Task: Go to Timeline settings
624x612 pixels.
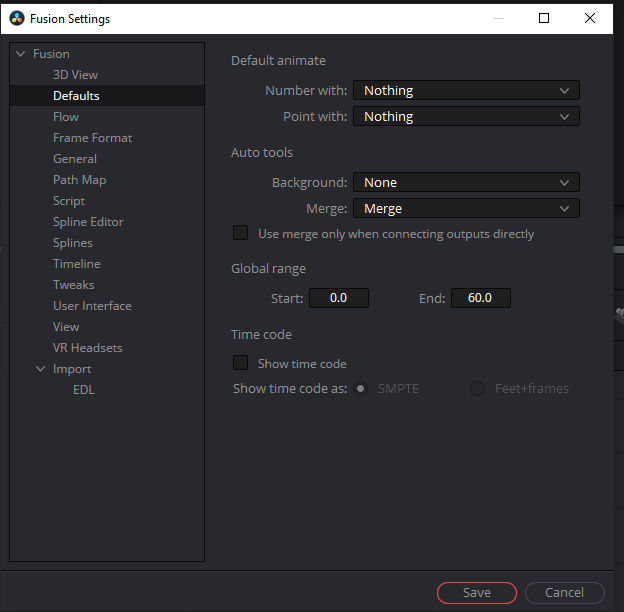Action: point(76,264)
